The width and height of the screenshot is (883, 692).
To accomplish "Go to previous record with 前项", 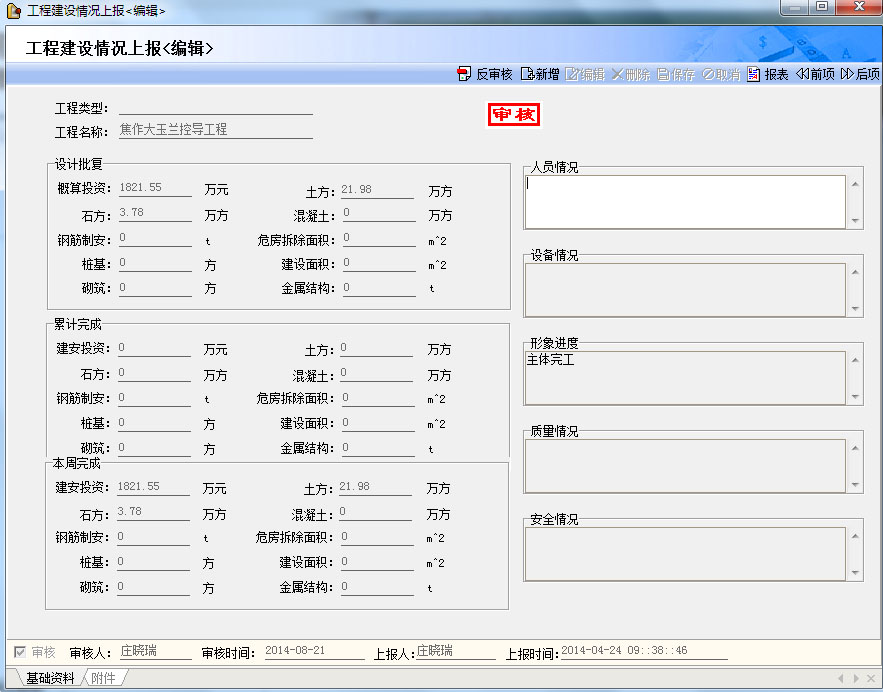I will (x=802, y=74).
